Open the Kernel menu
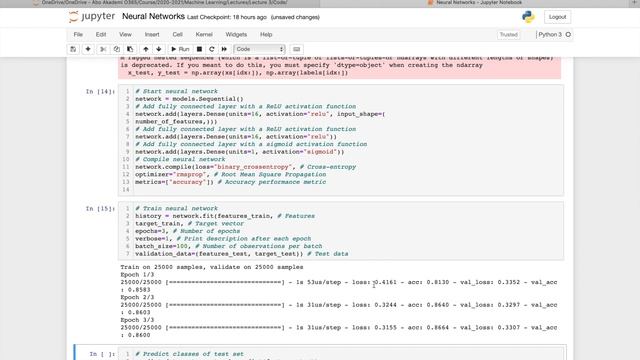 [204, 35]
